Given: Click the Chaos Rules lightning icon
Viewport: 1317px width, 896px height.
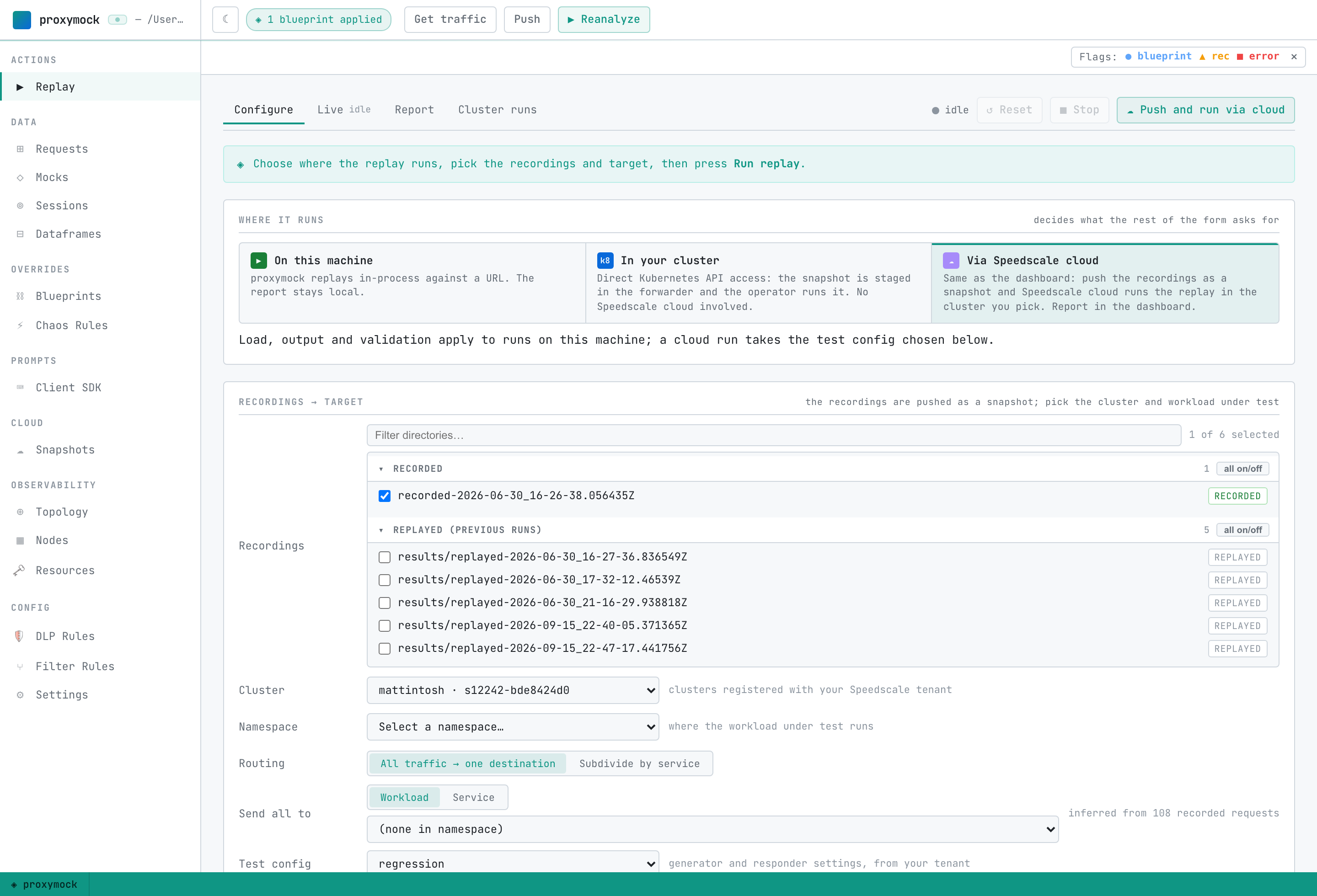Looking at the screenshot, I should coord(20,325).
